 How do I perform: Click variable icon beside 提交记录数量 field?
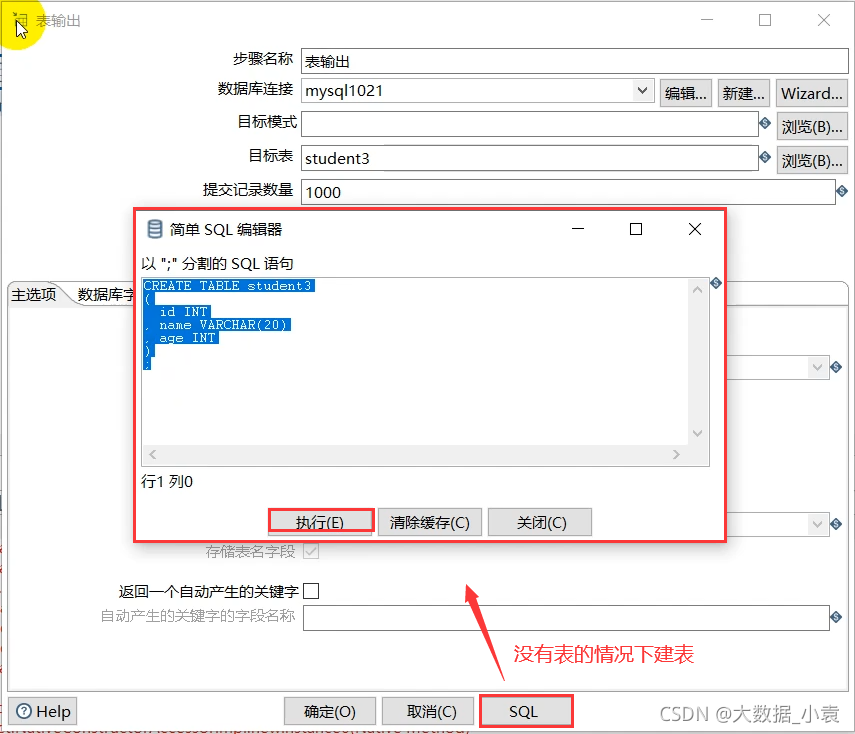tap(842, 191)
